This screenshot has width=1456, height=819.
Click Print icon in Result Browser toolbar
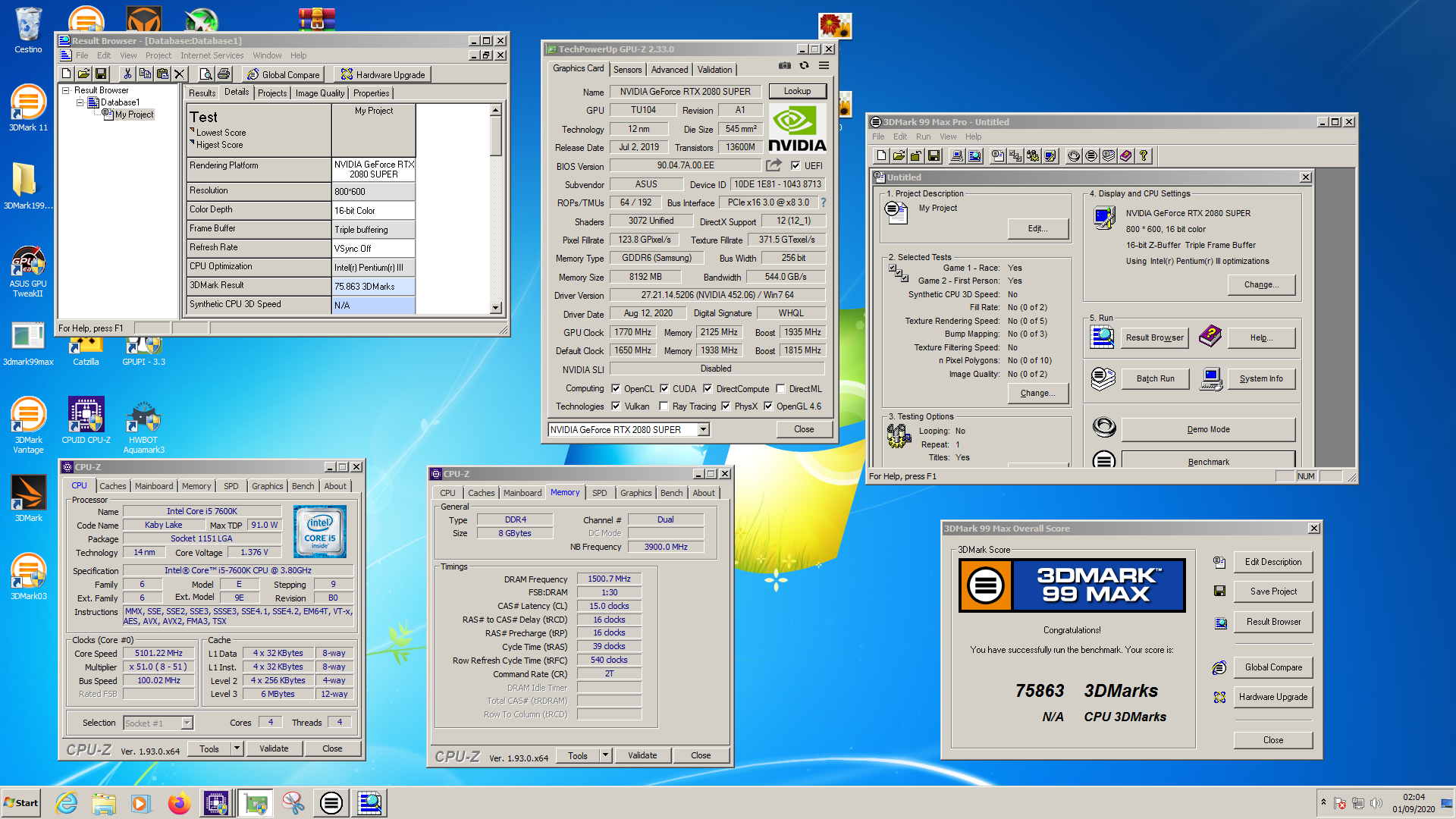tap(224, 74)
